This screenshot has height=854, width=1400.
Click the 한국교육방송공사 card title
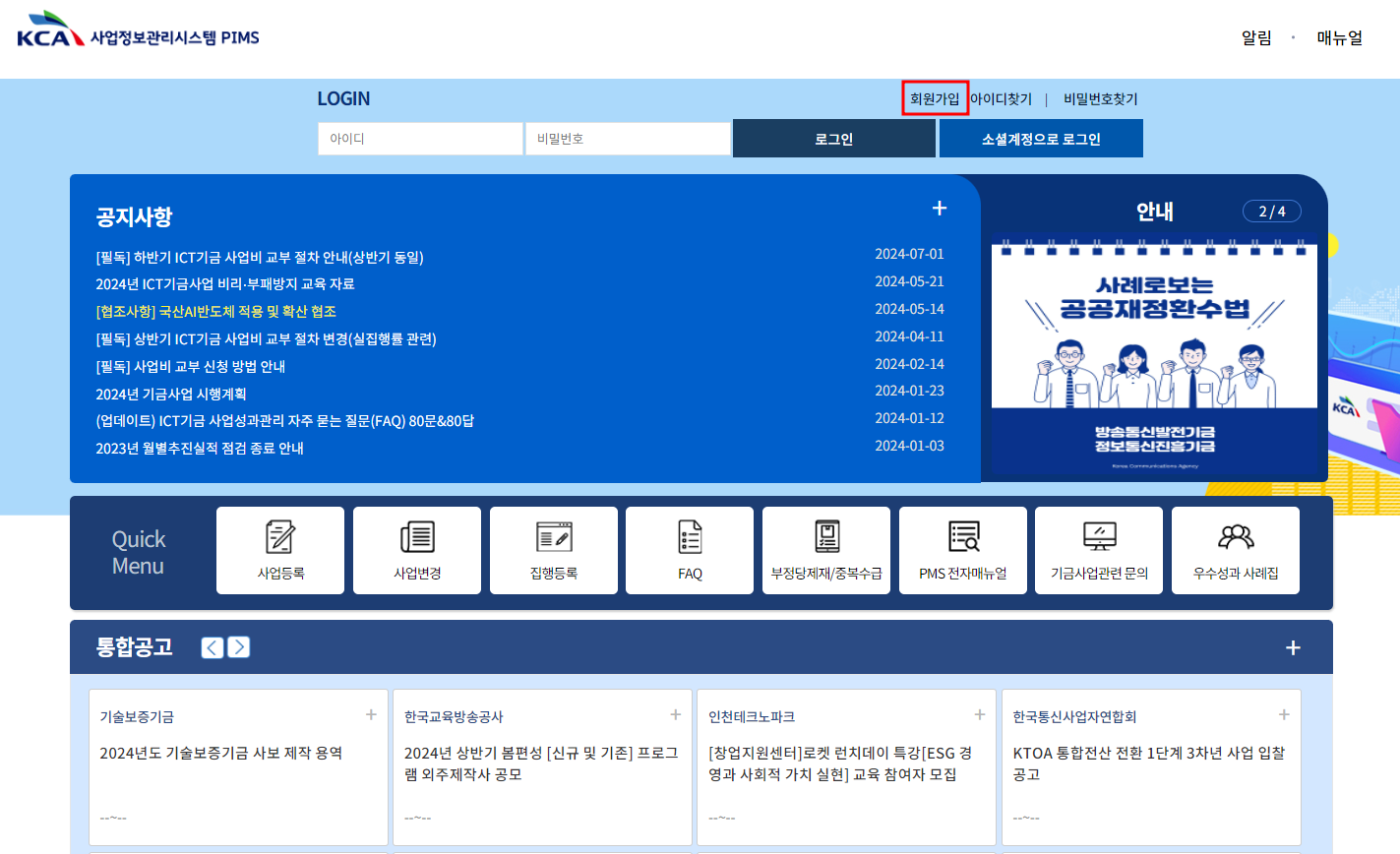[x=454, y=717]
